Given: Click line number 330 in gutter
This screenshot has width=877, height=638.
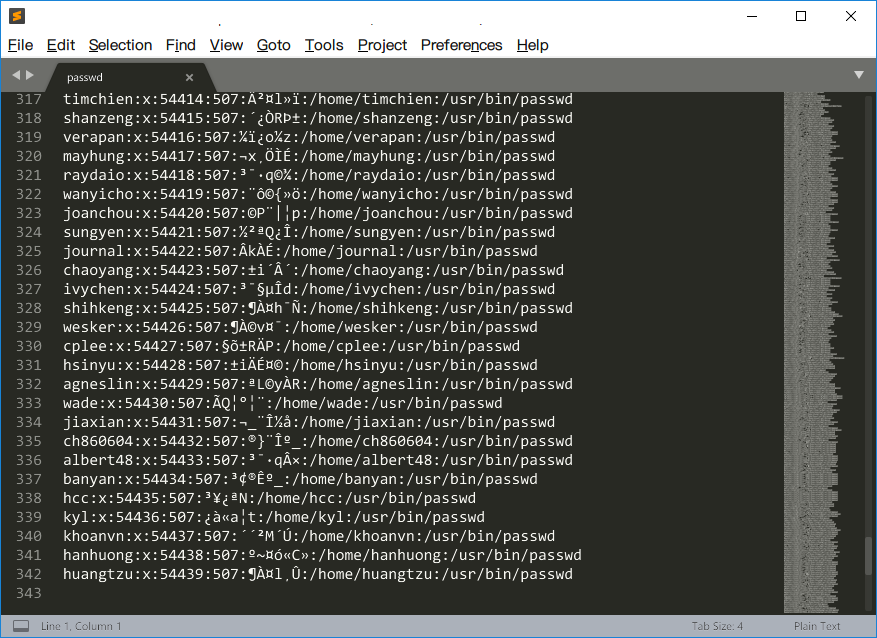Looking at the screenshot, I should tap(29, 346).
